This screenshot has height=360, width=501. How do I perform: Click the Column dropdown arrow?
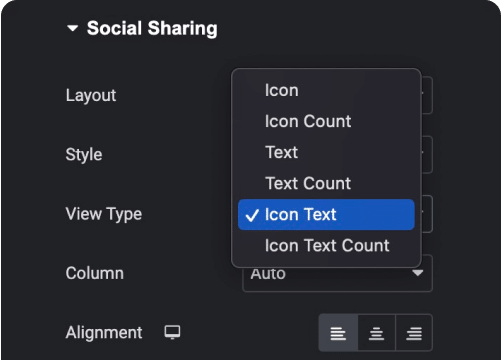pyautogui.click(x=418, y=273)
